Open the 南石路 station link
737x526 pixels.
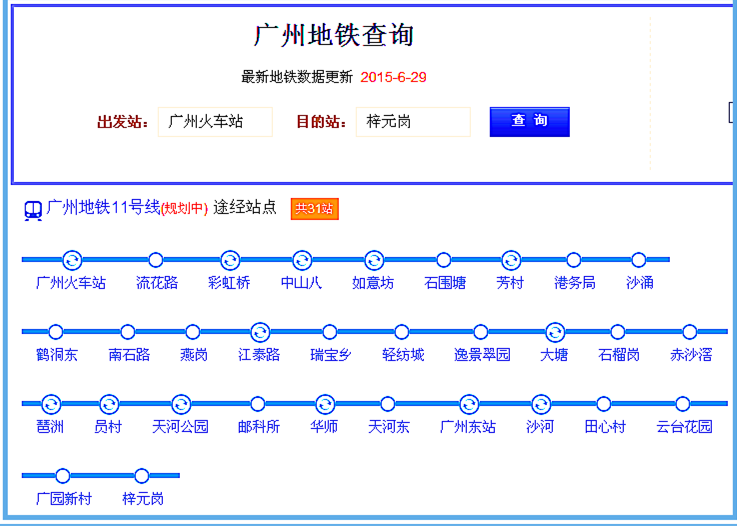point(129,355)
